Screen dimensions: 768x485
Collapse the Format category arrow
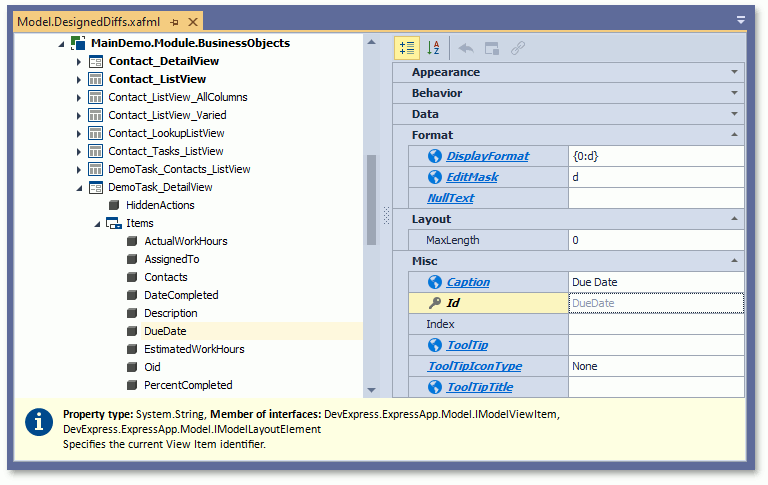coord(734,135)
